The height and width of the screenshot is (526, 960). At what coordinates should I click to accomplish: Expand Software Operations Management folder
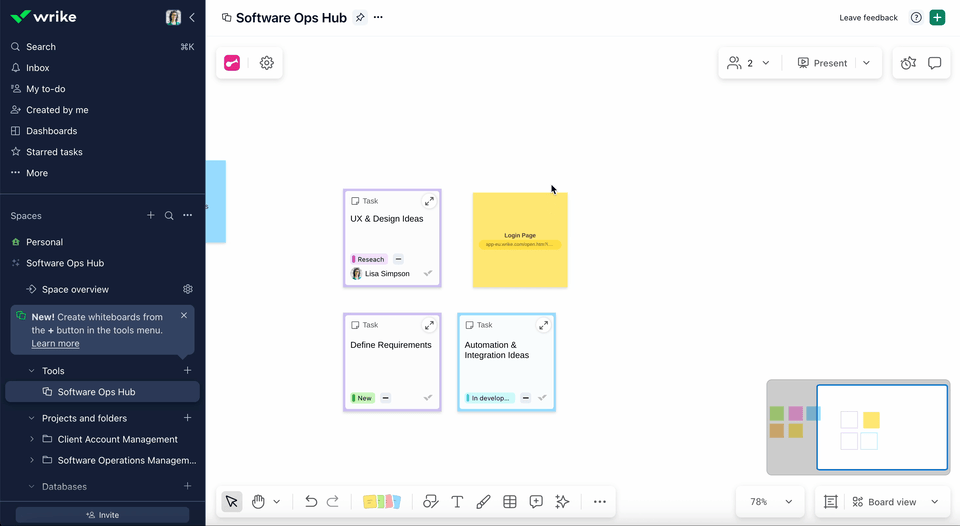(32, 460)
